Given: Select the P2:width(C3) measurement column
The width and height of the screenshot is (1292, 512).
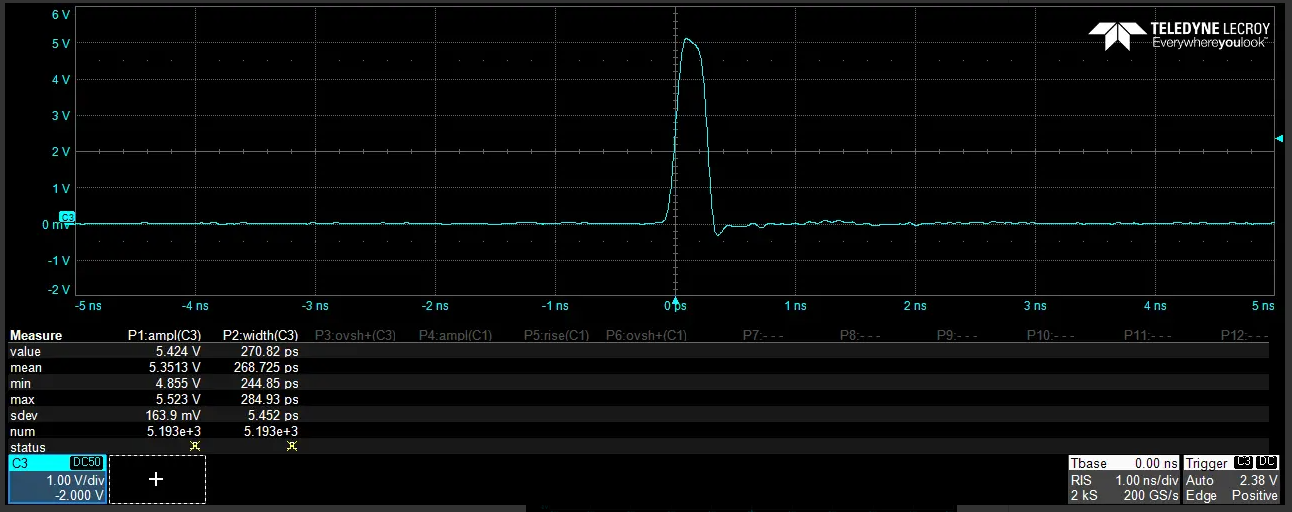Looking at the screenshot, I should [260, 335].
